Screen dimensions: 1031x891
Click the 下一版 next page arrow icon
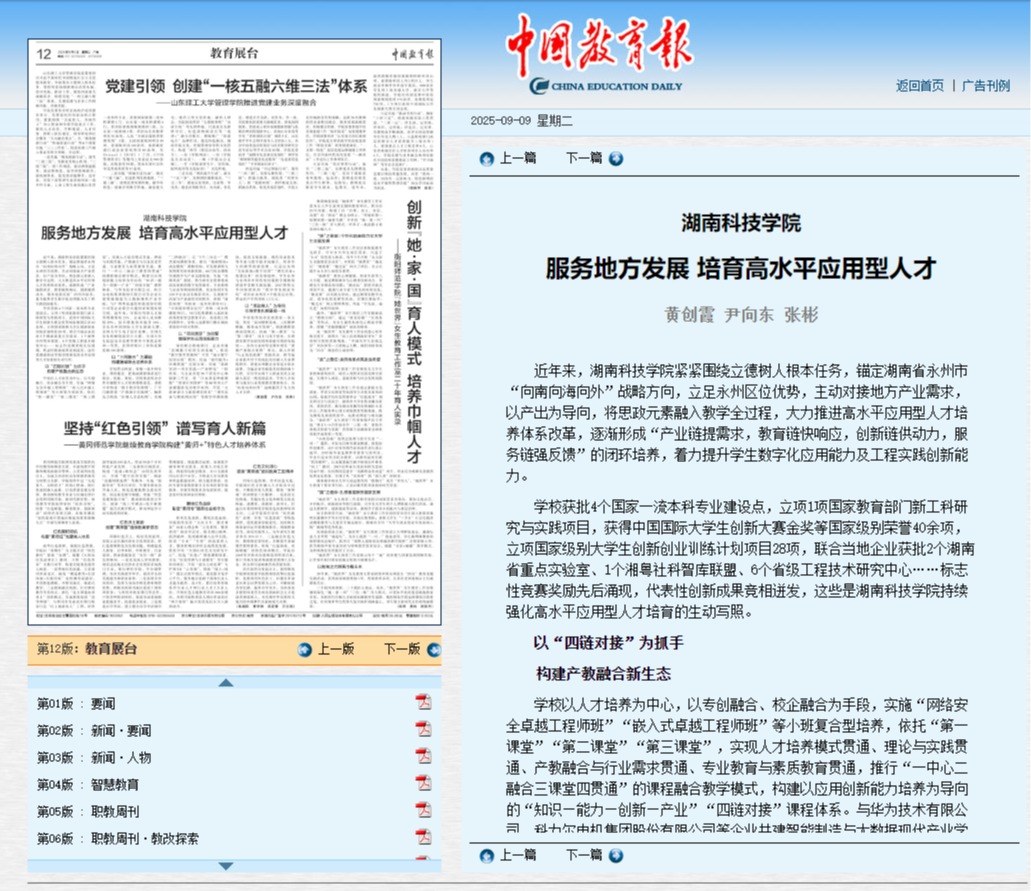(432, 649)
